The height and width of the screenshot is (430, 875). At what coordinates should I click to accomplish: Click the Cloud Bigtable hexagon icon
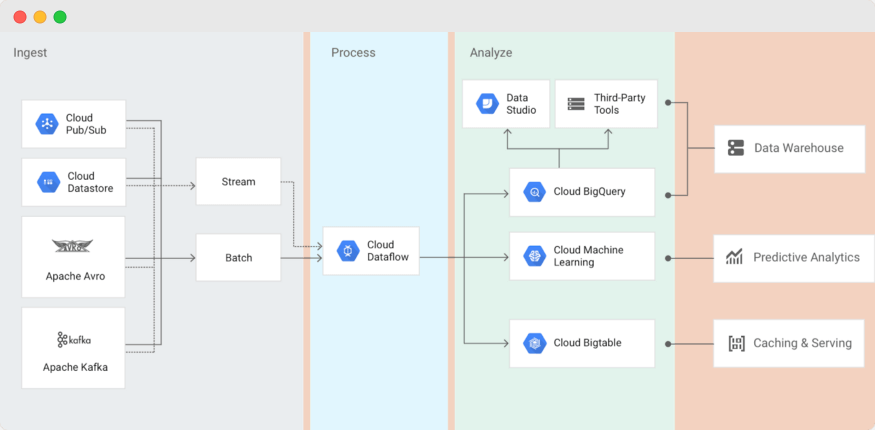[x=535, y=343]
